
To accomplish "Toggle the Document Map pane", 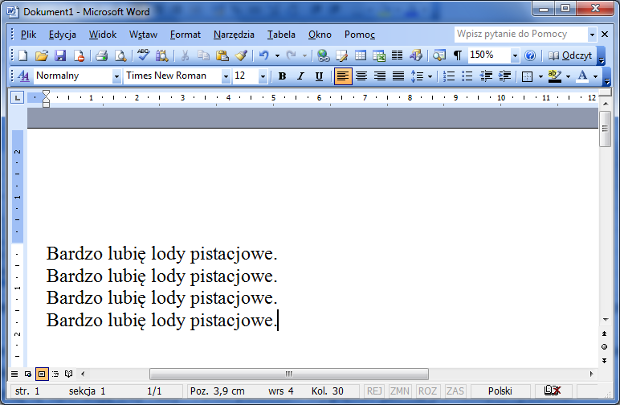I will point(439,55).
